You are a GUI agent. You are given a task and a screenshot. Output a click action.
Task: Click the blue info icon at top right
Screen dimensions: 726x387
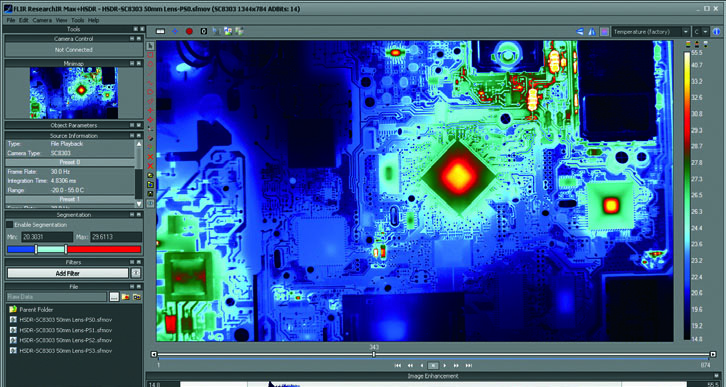click(717, 32)
